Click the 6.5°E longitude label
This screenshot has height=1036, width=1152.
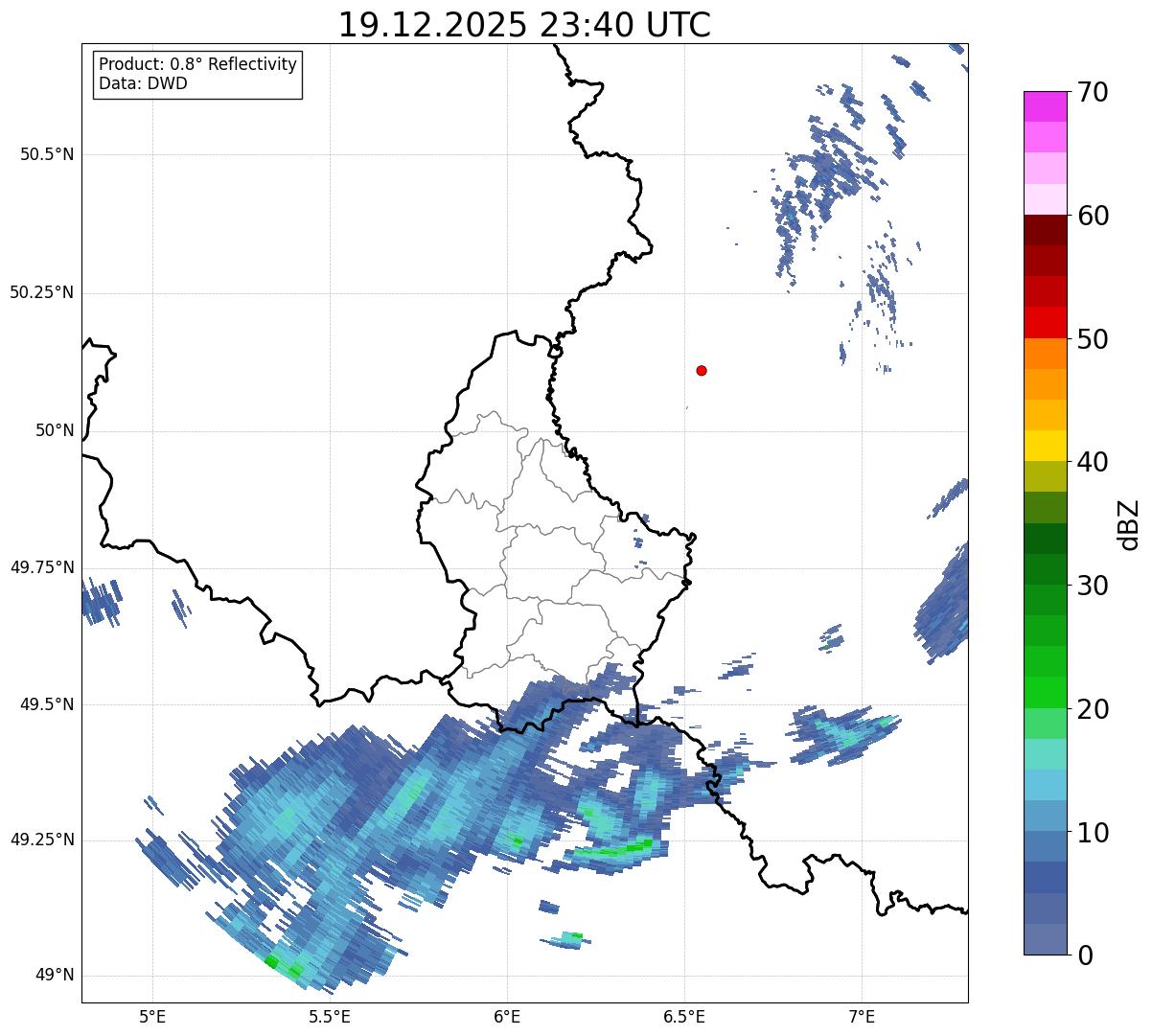pyautogui.click(x=684, y=1017)
